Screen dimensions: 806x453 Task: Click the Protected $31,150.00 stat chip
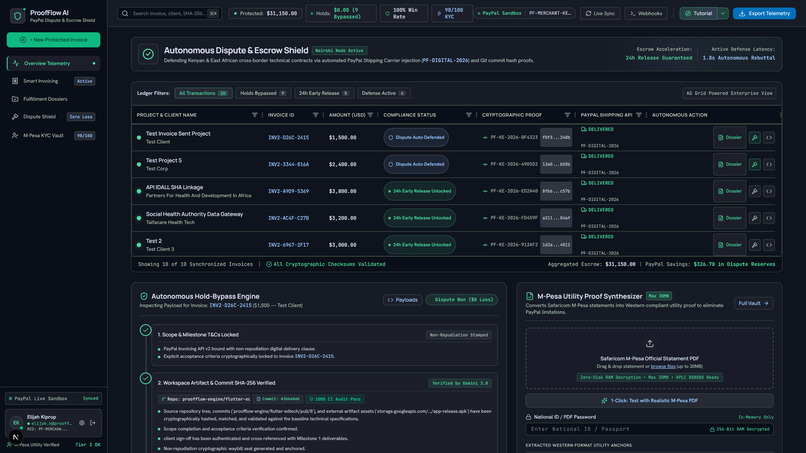point(265,13)
